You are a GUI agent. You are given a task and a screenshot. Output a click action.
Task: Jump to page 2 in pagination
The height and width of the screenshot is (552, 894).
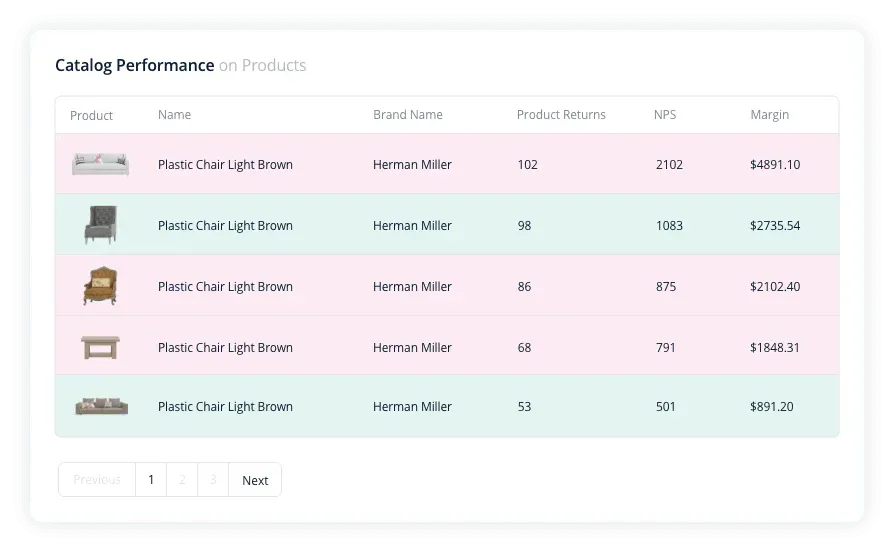click(x=182, y=480)
